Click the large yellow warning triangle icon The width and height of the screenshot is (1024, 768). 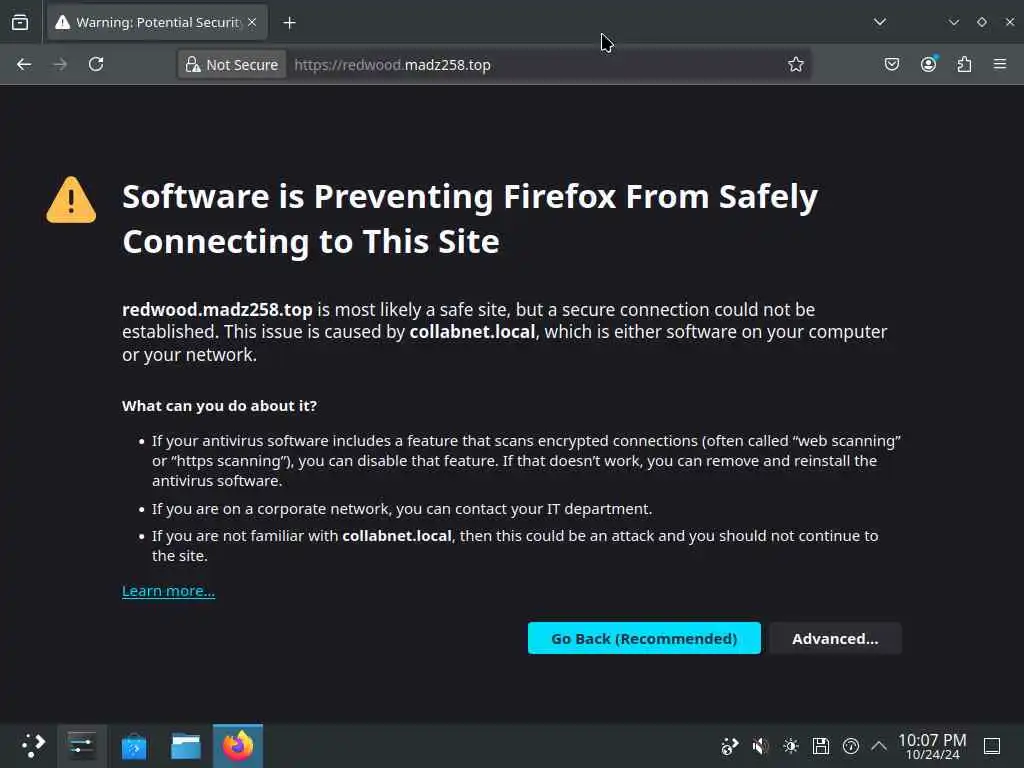pos(71,200)
